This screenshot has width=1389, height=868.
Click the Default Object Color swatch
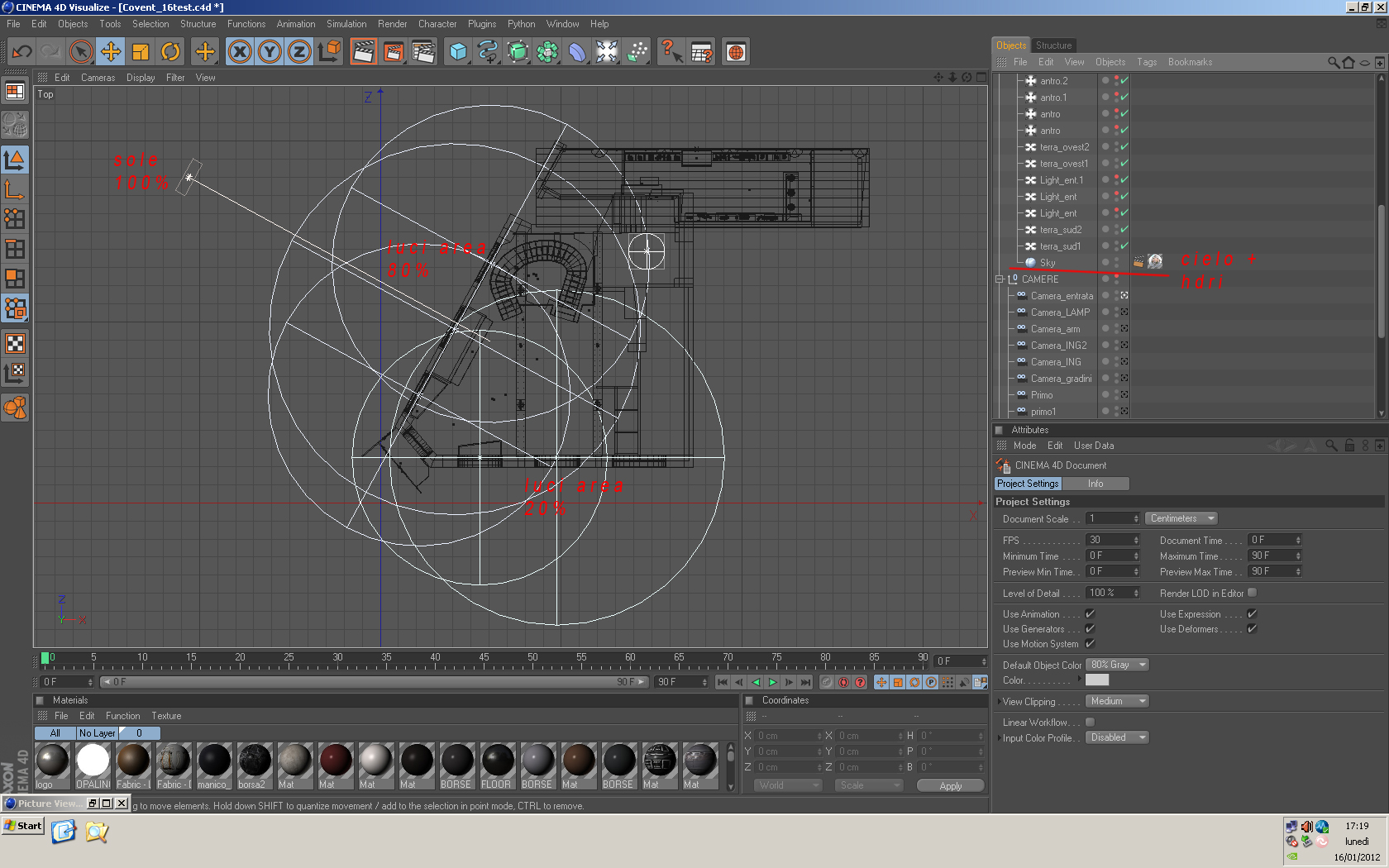[1096, 680]
